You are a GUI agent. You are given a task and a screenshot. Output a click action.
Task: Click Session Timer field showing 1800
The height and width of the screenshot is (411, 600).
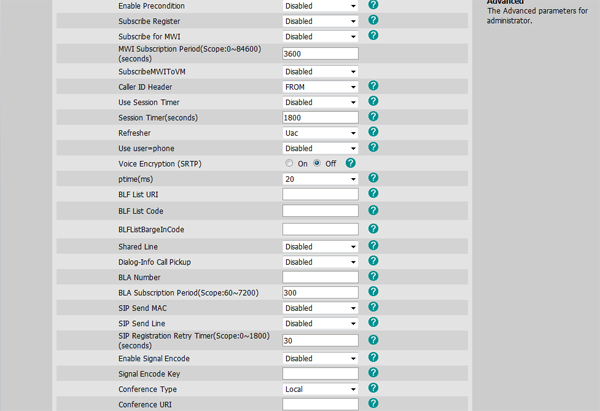point(320,117)
